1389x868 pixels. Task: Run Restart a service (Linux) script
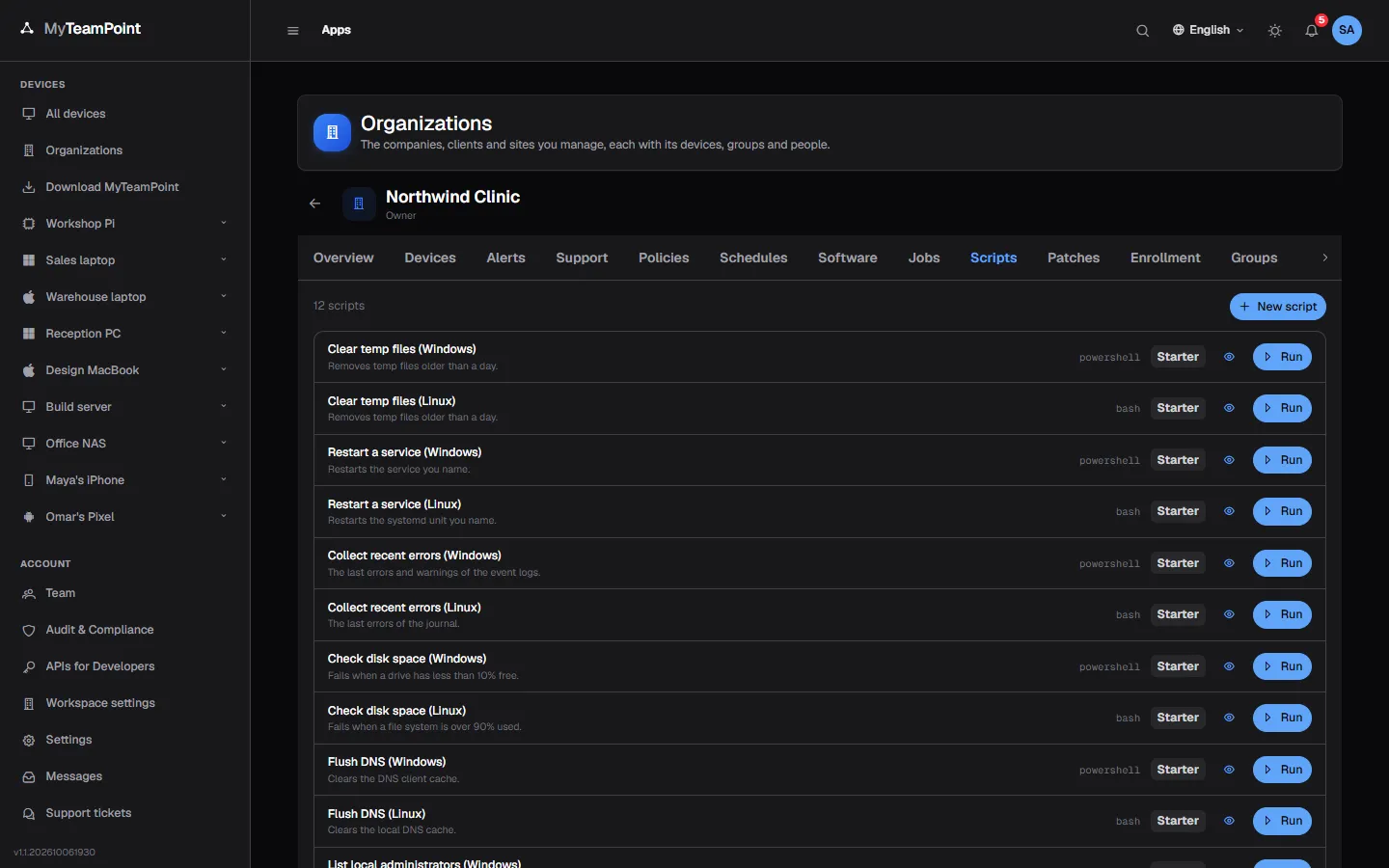pyautogui.click(x=1282, y=511)
